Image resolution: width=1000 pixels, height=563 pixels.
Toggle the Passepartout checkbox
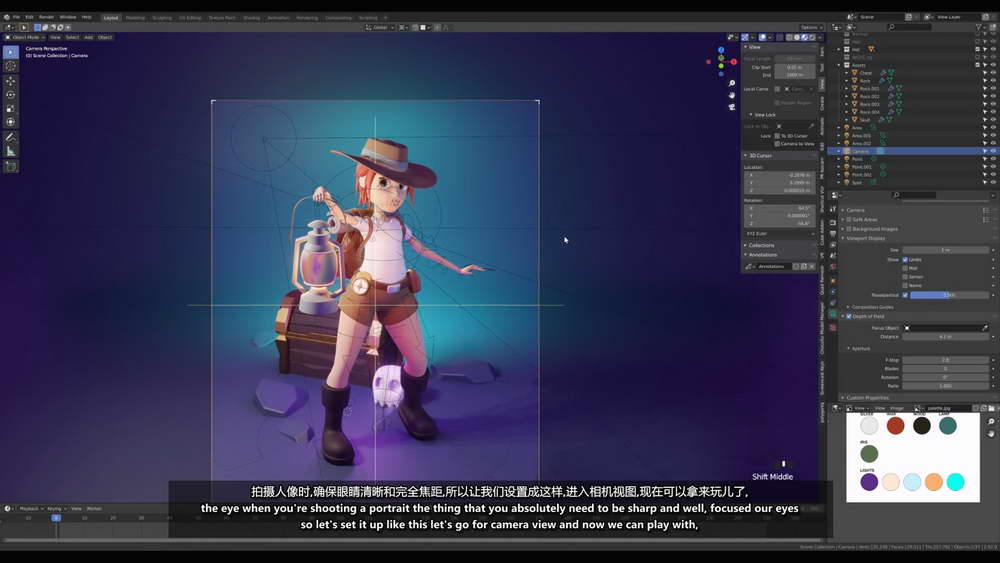tap(905, 295)
